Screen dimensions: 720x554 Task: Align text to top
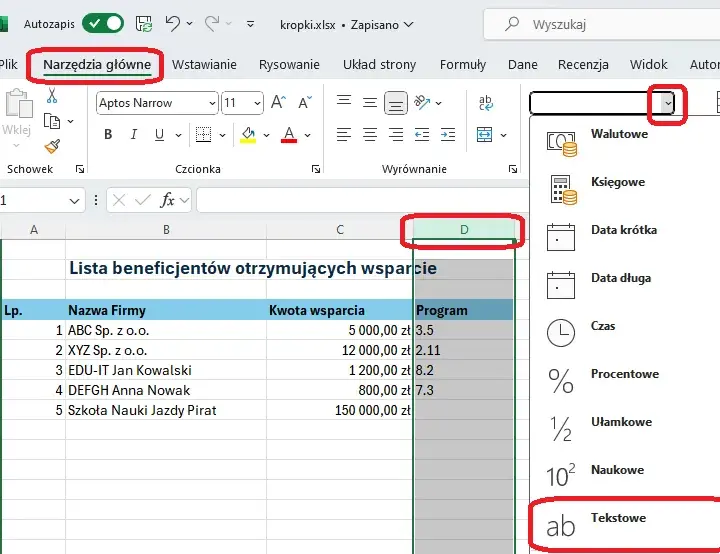[x=344, y=101]
